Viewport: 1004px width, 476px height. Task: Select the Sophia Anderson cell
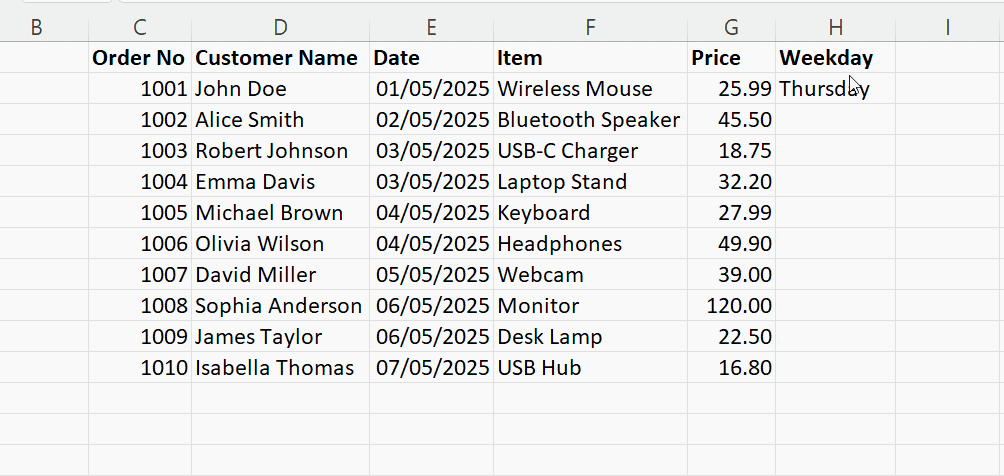[280, 306]
